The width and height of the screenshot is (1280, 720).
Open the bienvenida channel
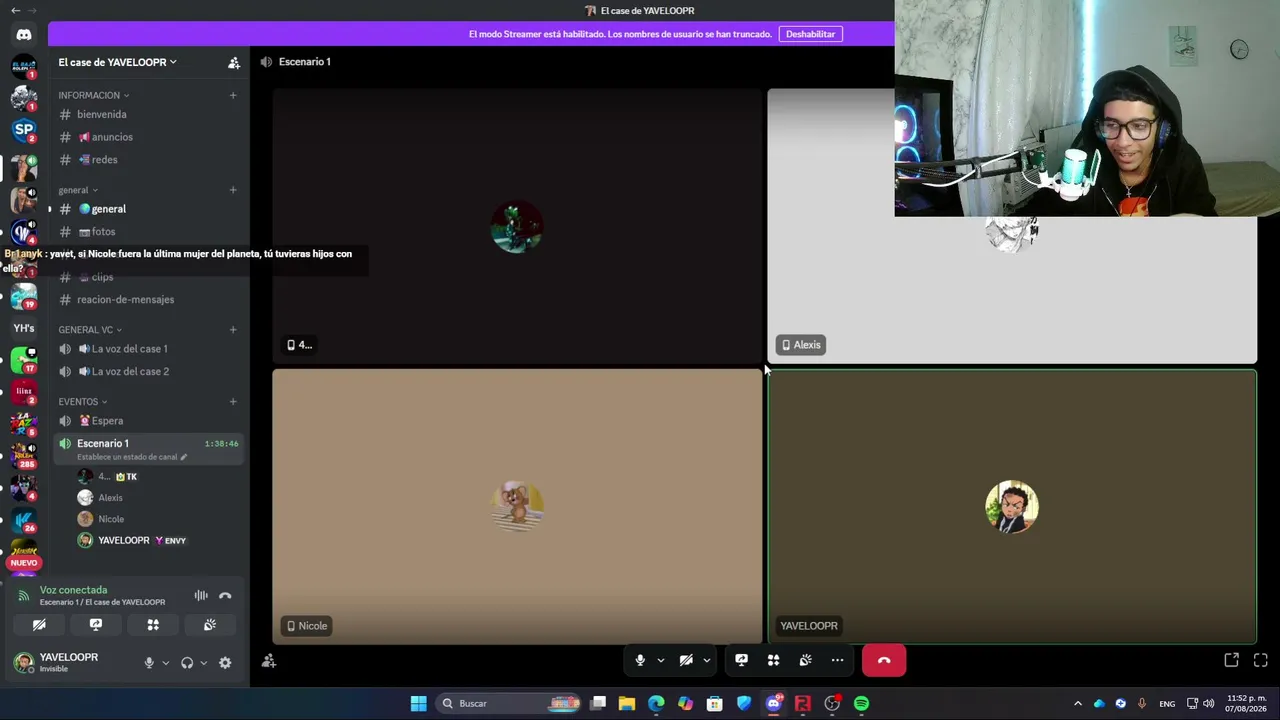pos(148,114)
